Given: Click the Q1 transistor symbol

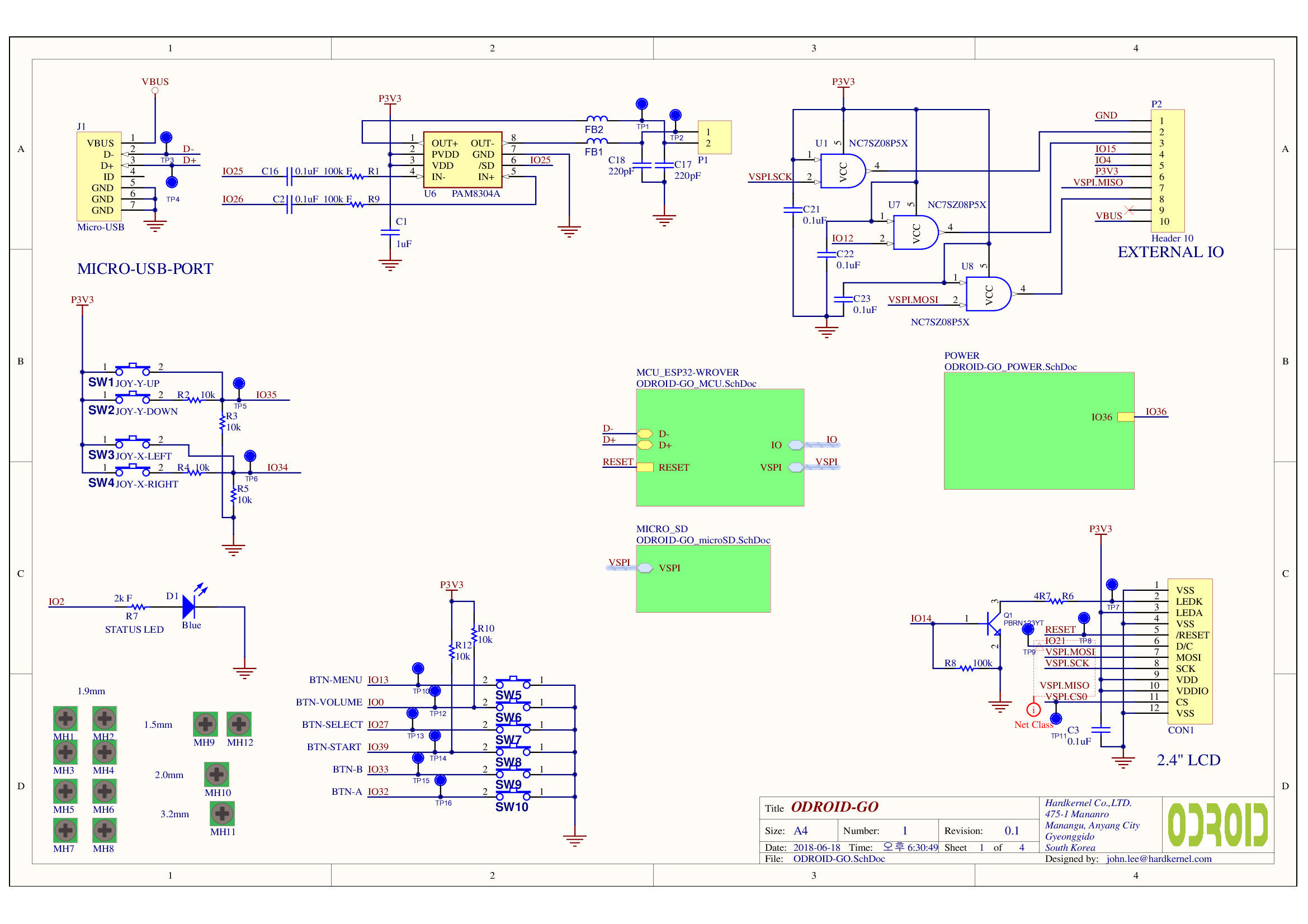Looking at the screenshot, I should [x=993, y=623].
